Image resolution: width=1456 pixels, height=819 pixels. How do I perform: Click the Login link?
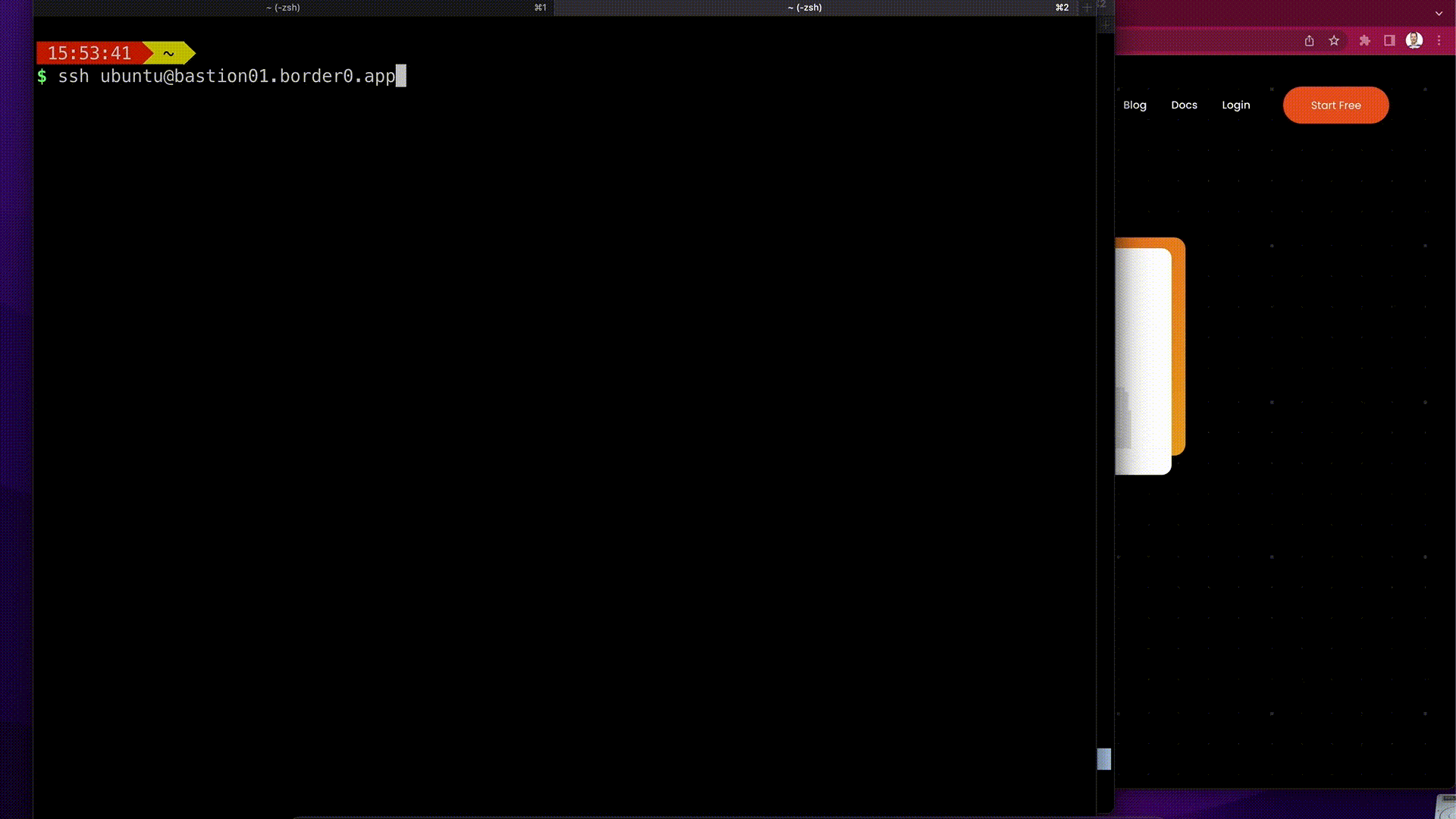[x=1235, y=105]
